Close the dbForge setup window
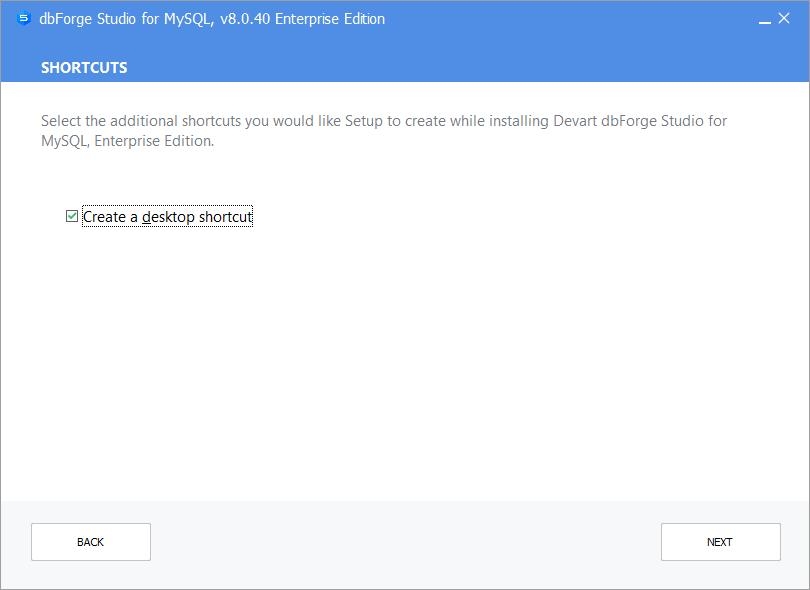The image size is (810, 590). tap(784, 19)
